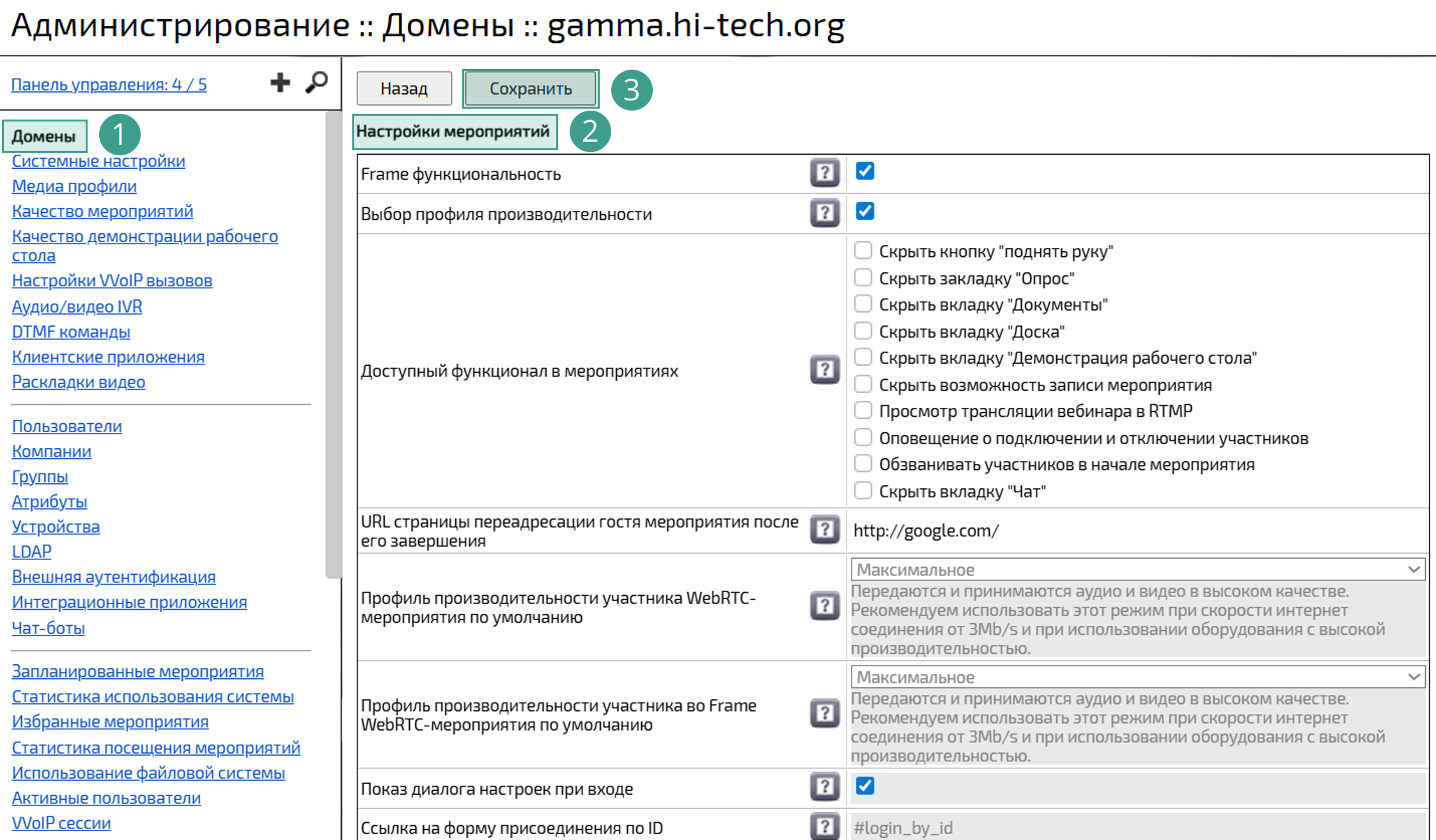Toggle Показ диалога настроек при входе checkbox
The image size is (1436, 840).
pos(864,786)
